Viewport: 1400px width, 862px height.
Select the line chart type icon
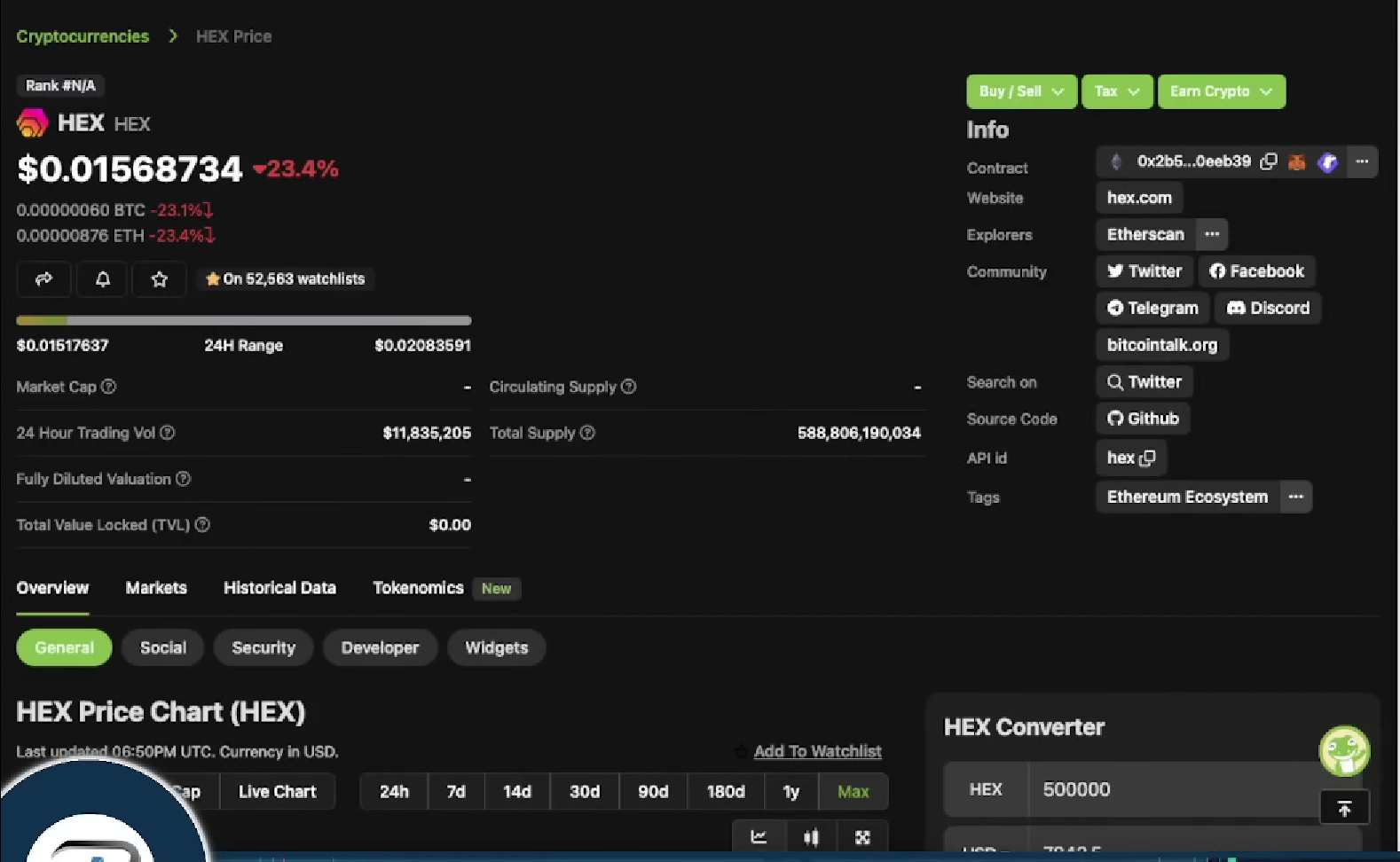pyautogui.click(x=759, y=837)
